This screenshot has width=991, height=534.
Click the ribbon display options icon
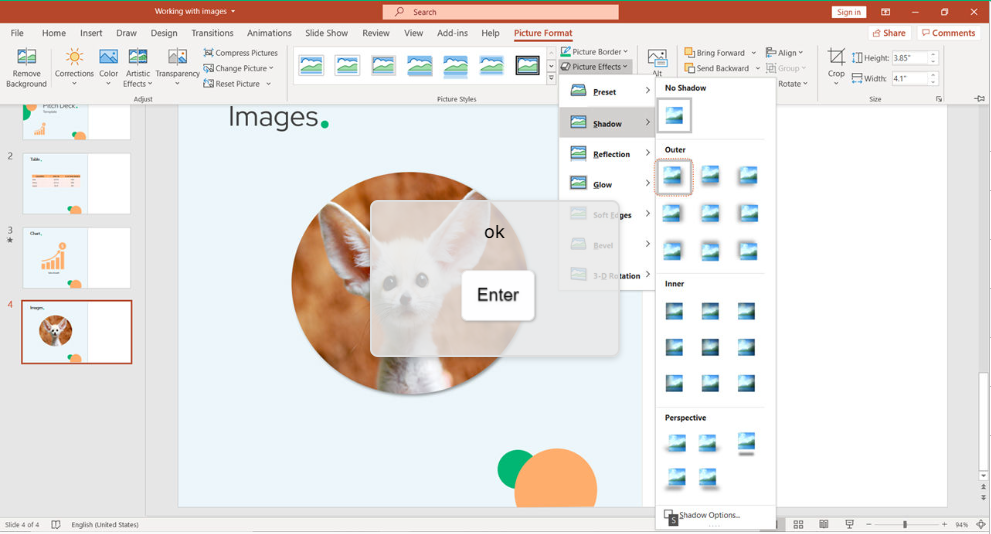[885, 12]
